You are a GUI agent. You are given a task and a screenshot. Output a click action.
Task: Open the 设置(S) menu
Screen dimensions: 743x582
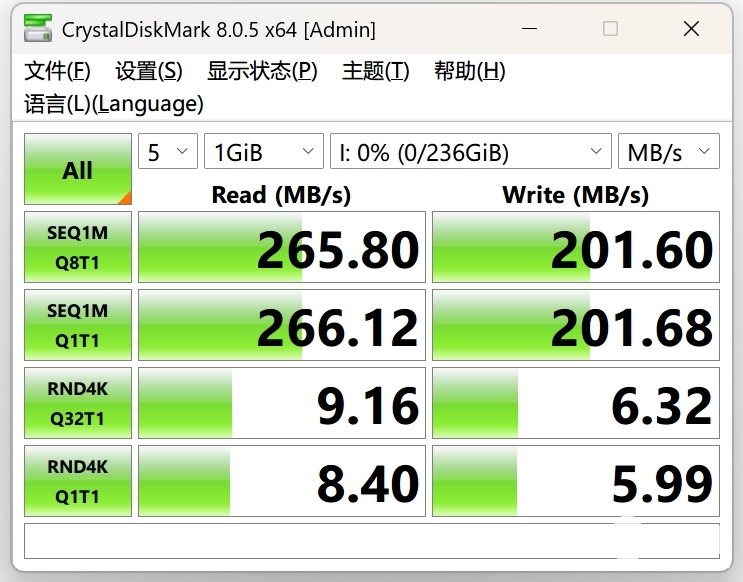[x=149, y=71]
